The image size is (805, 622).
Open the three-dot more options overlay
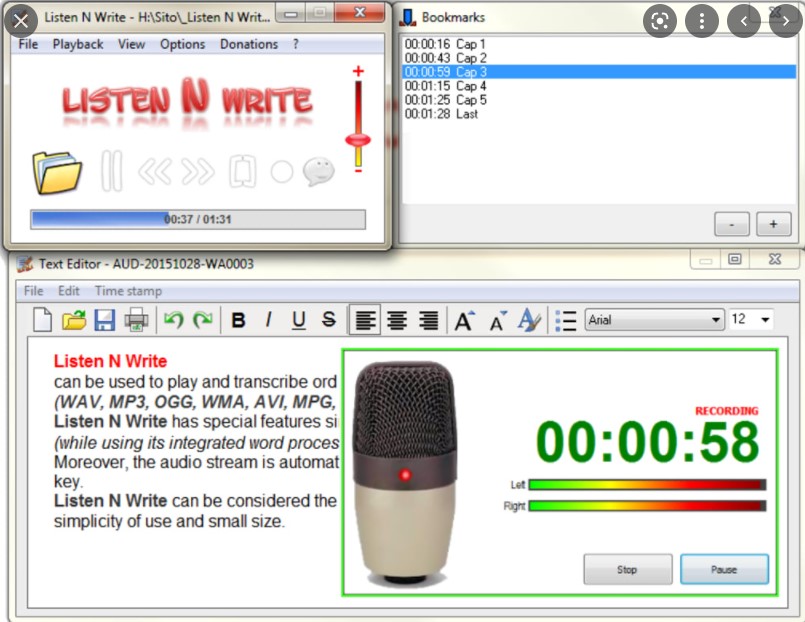[702, 21]
